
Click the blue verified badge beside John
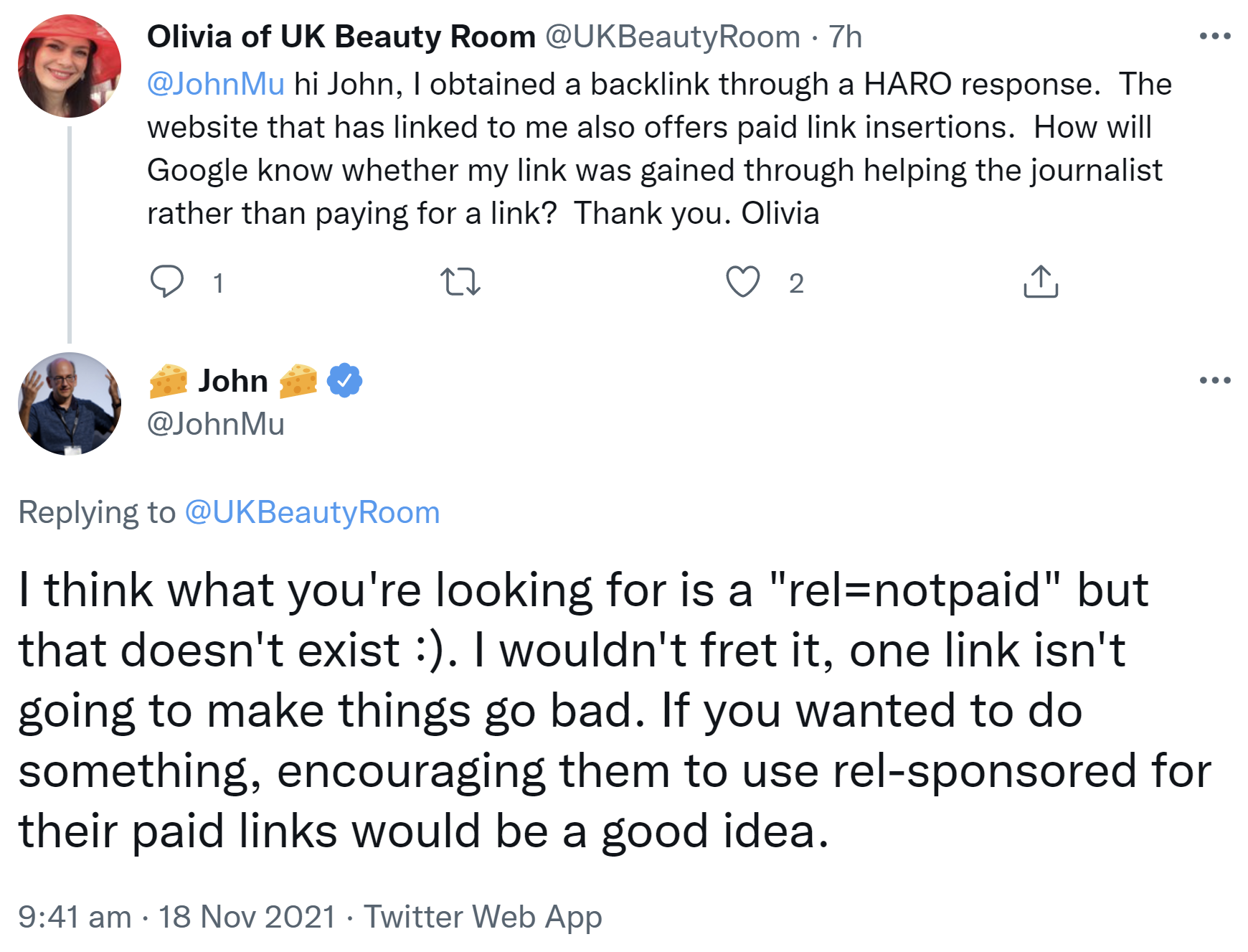345,381
